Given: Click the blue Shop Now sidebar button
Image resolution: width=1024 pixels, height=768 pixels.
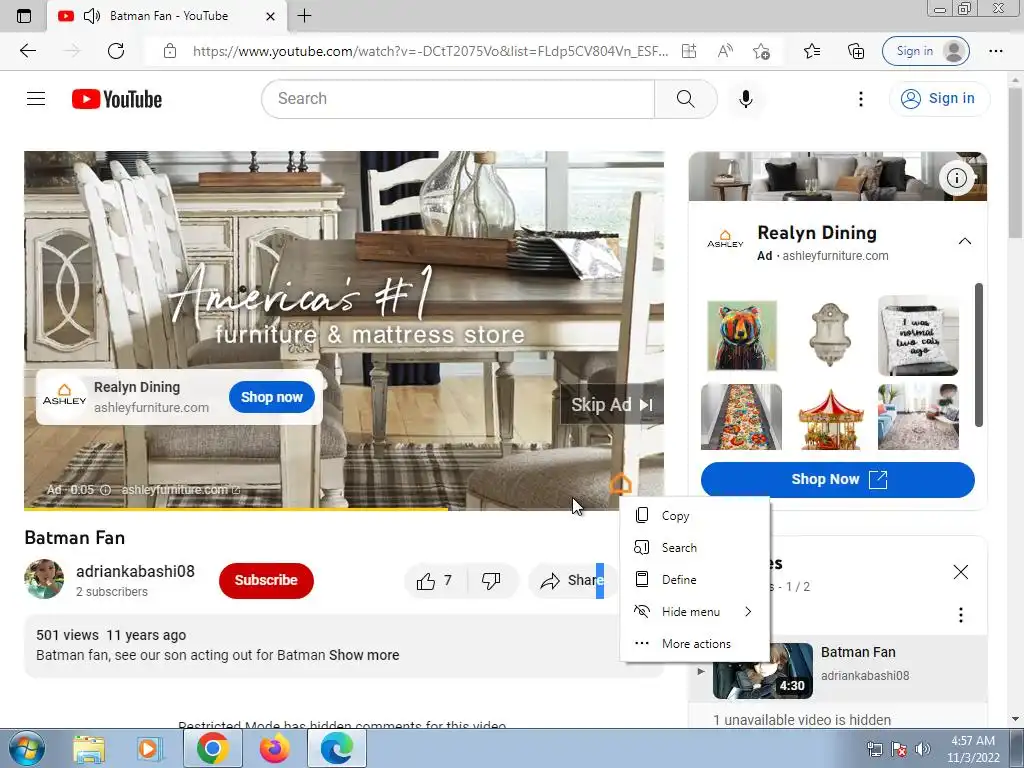Looking at the screenshot, I should pyautogui.click(x=837, y=479).
